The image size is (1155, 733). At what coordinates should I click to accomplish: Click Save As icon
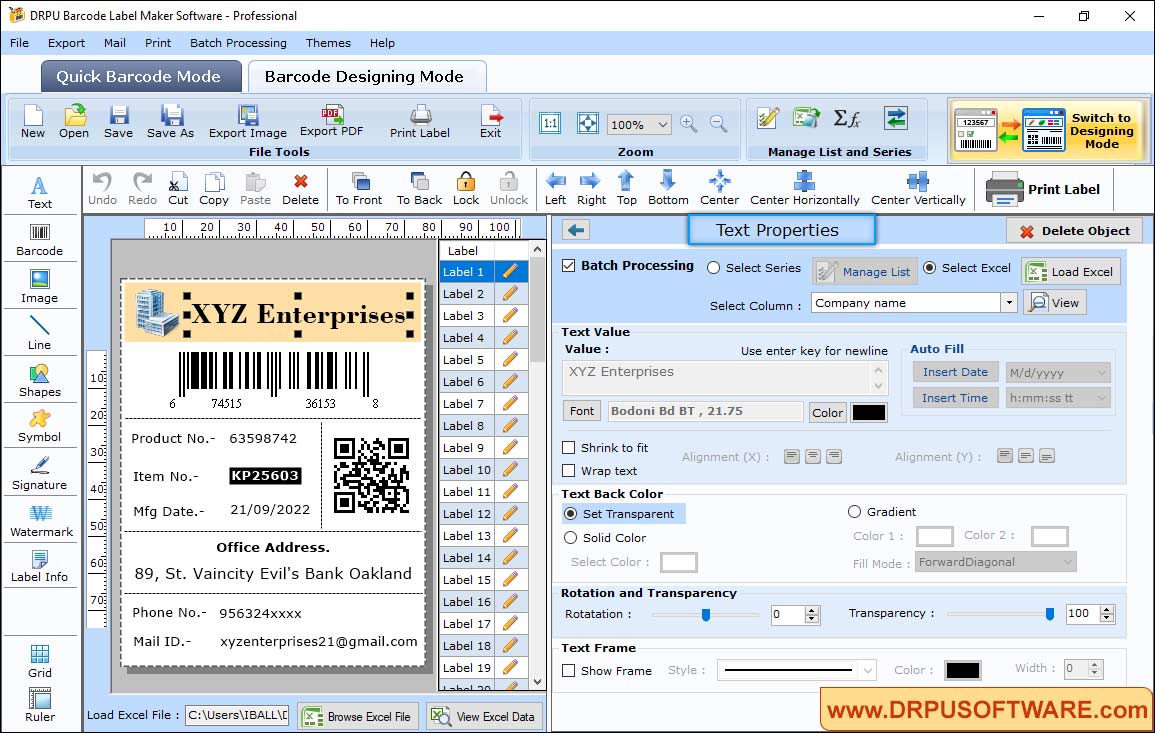click(x=170, y=122)
